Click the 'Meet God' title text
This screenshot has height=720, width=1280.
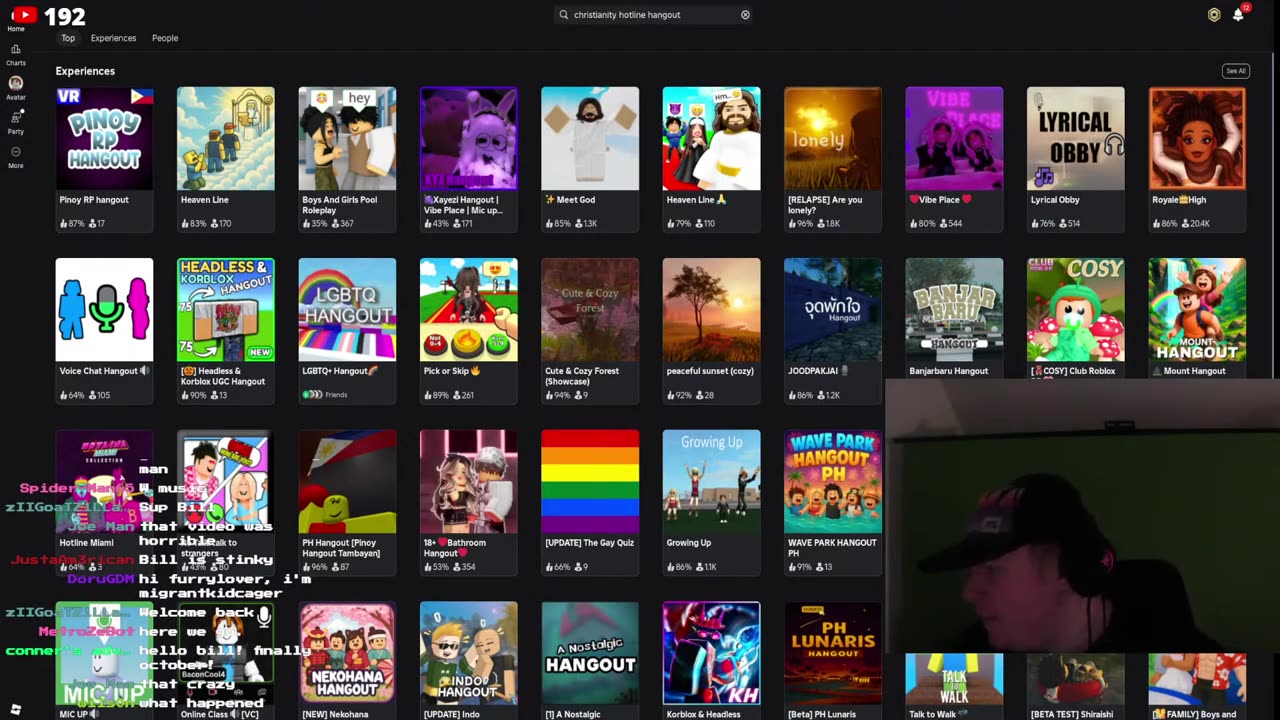(x=575, y=200)
